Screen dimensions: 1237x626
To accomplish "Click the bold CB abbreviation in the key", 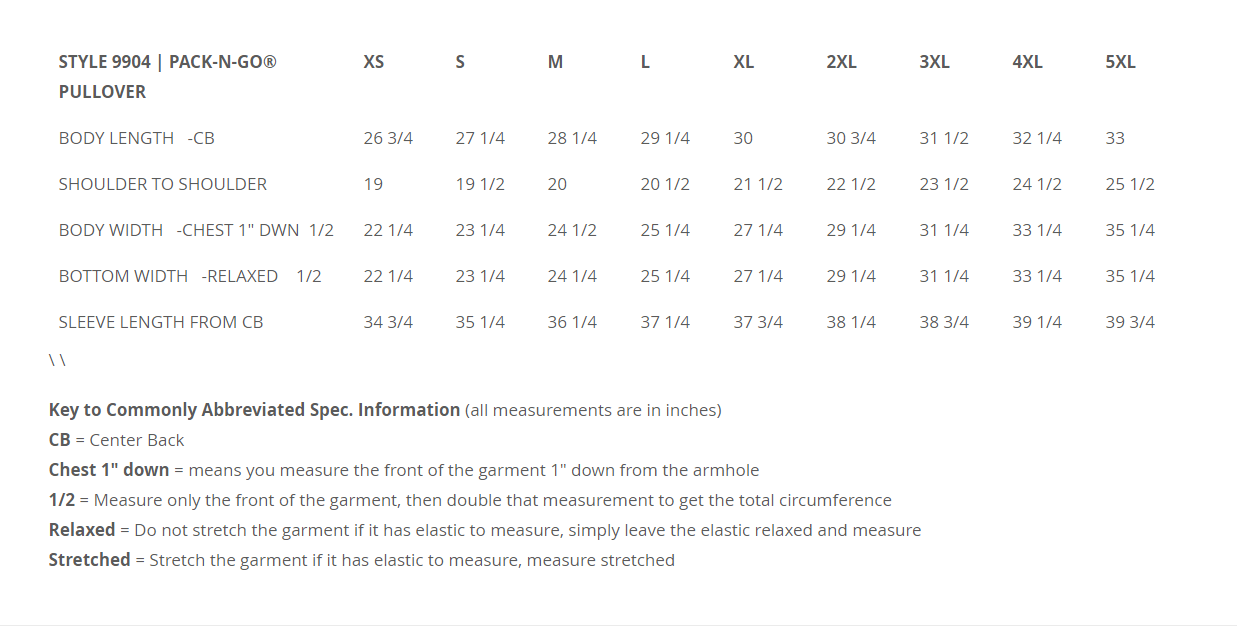I will (x=60, y=440).
